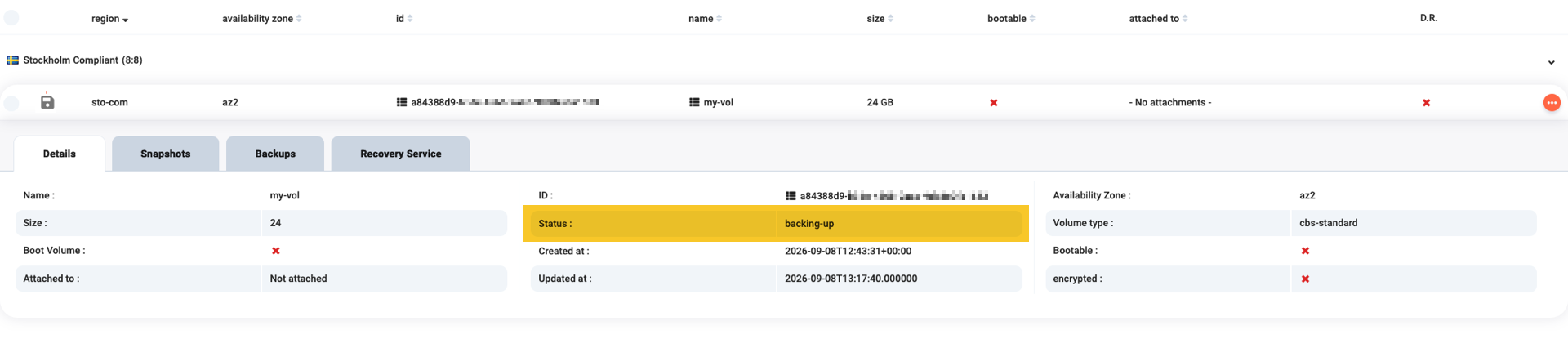Sort by region column

[x=109, y=19]
